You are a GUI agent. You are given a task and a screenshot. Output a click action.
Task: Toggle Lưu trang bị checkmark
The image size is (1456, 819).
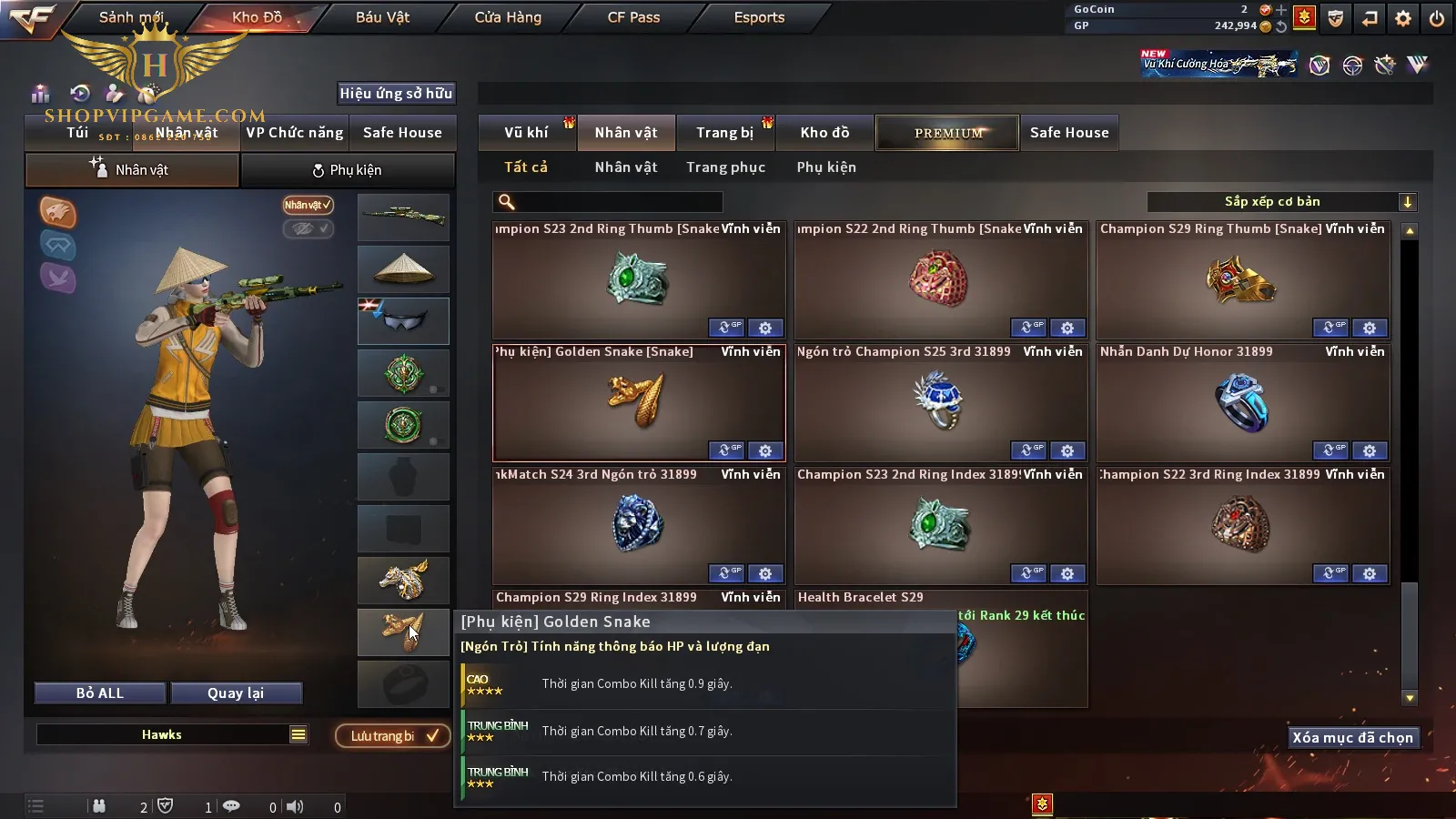393,735
